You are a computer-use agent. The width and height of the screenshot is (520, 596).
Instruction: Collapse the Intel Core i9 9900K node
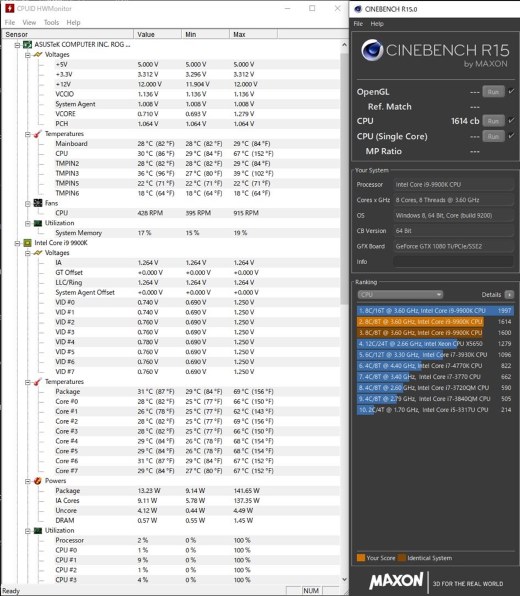coord(17,243)
